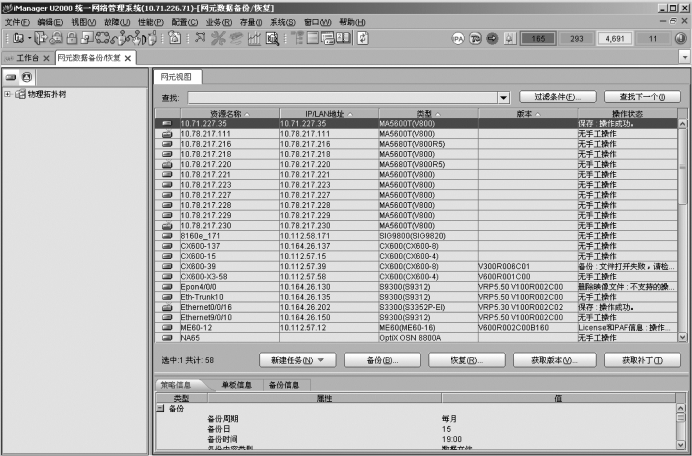Close the 网元数据备份/恢复 tab
Viewport: 692px width, 456px height.
click(128, 58)
